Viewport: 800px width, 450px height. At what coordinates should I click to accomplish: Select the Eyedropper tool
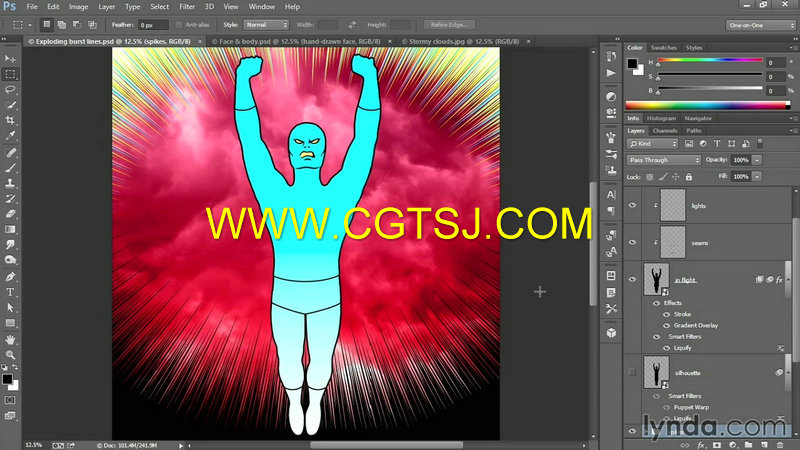coord(10,136)
